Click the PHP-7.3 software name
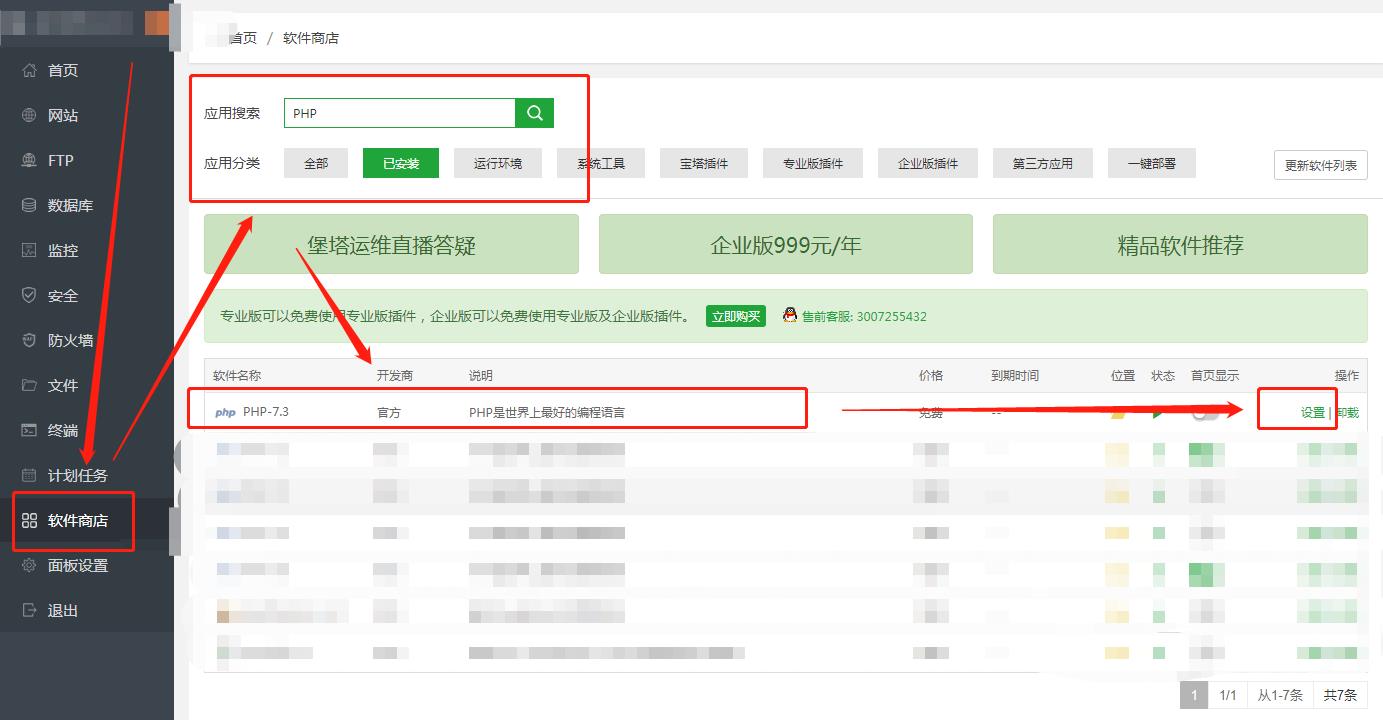 coord(266,412)
